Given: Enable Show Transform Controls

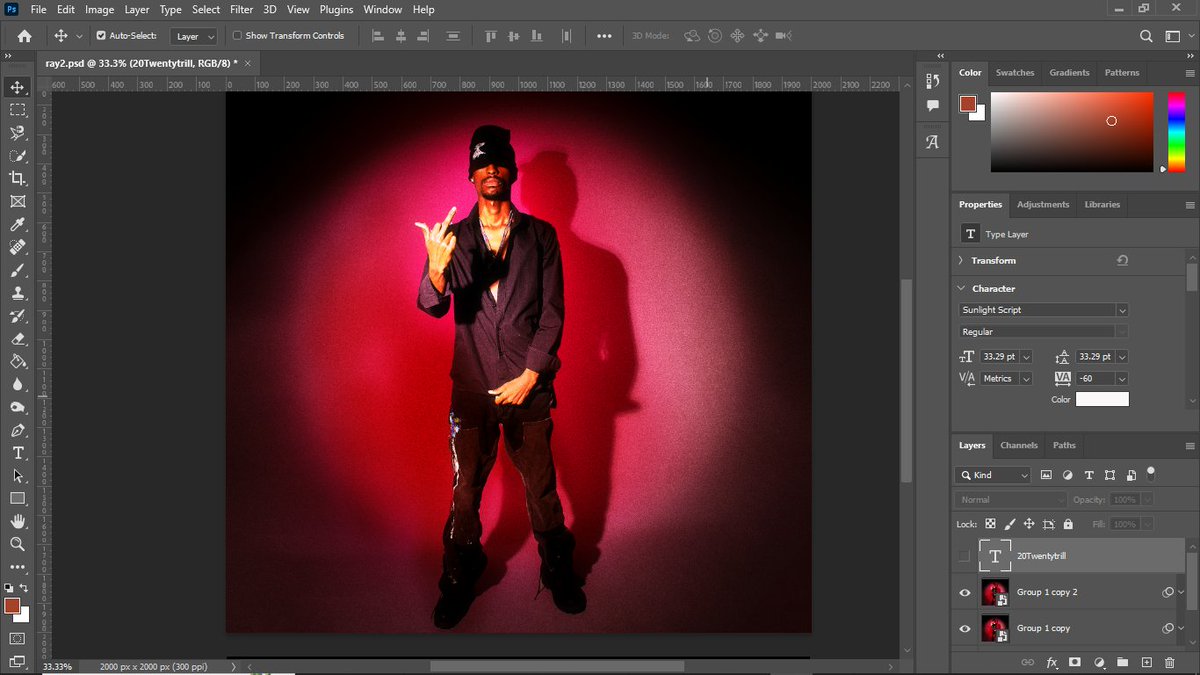Looking at the screenshot, I should pos(238,35).
